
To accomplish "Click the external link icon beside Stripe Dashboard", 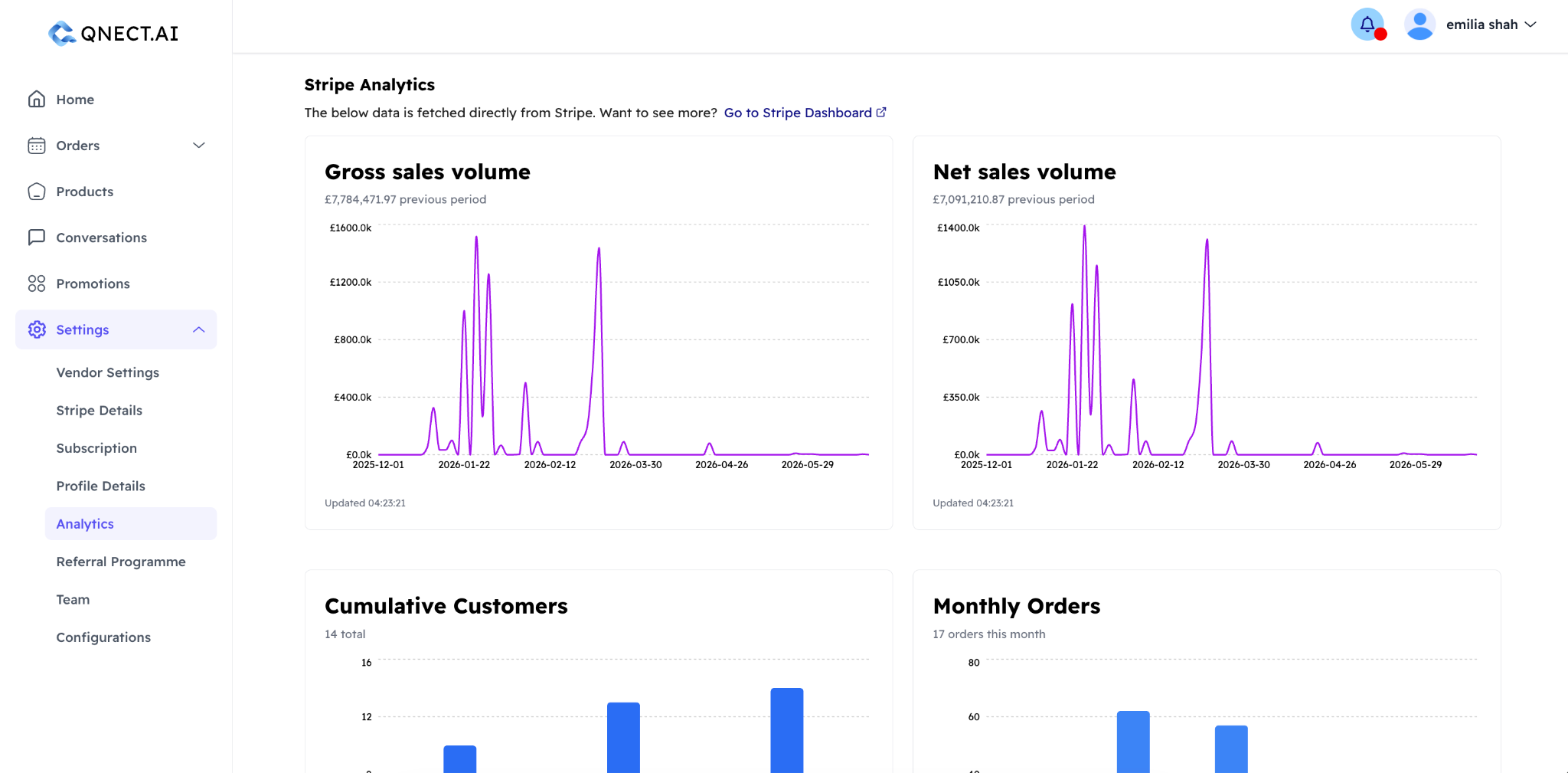I will (x=881, y=112).
